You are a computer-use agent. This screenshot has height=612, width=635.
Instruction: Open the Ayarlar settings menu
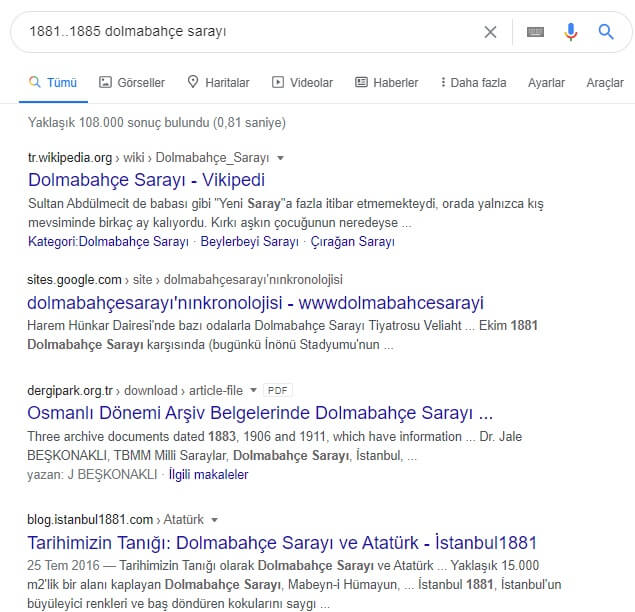click(546, 83)
